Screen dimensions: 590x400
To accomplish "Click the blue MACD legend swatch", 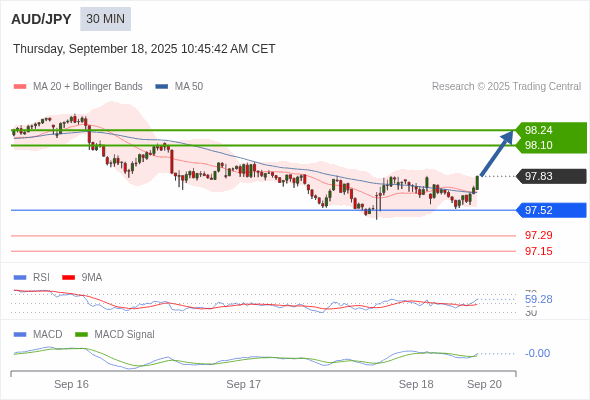I will tap(20, 335).
